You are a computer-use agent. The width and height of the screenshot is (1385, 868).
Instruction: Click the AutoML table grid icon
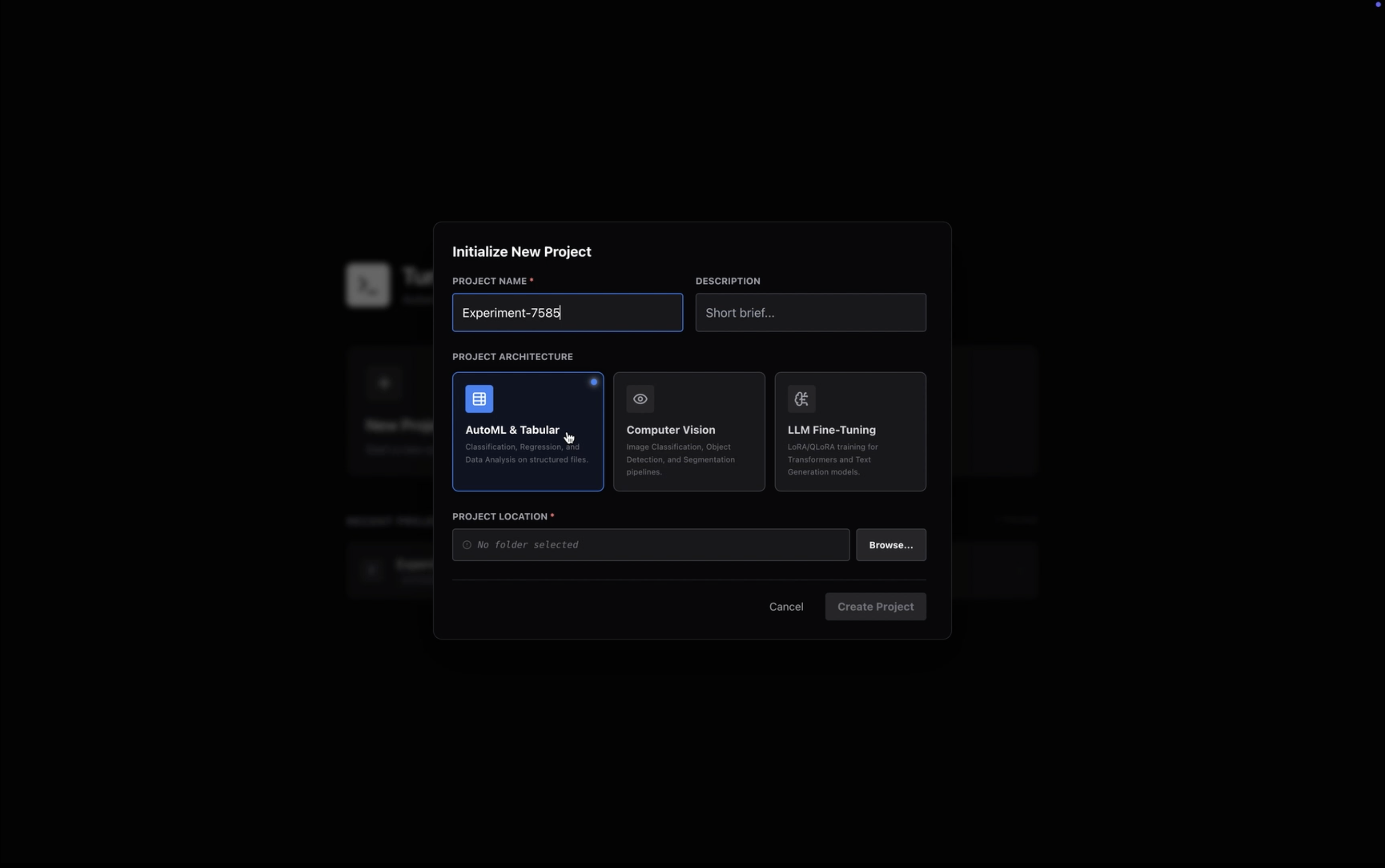click(479, 399)
